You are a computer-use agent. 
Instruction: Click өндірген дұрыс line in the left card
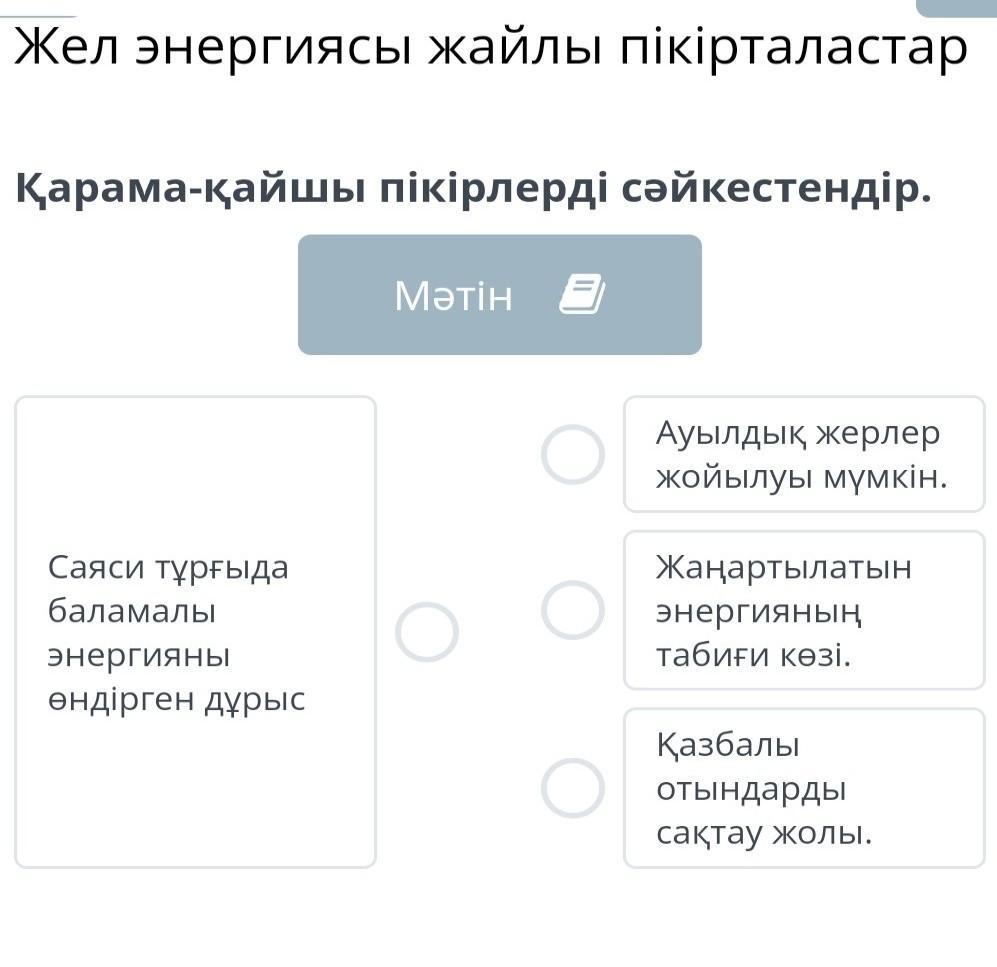tap(177, 701)
